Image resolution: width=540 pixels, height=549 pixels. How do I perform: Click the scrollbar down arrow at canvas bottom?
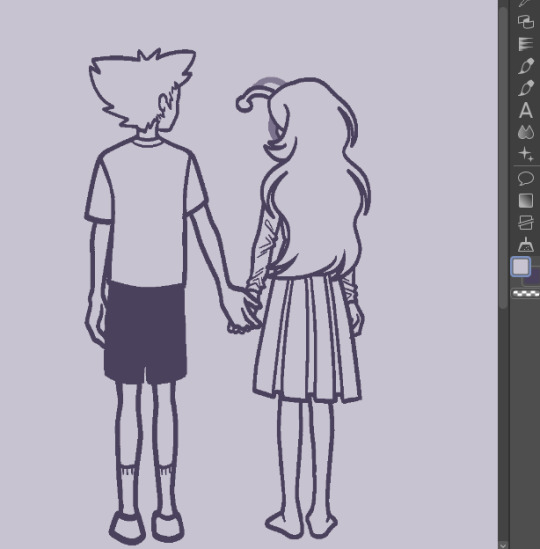[x=503, y=545]
